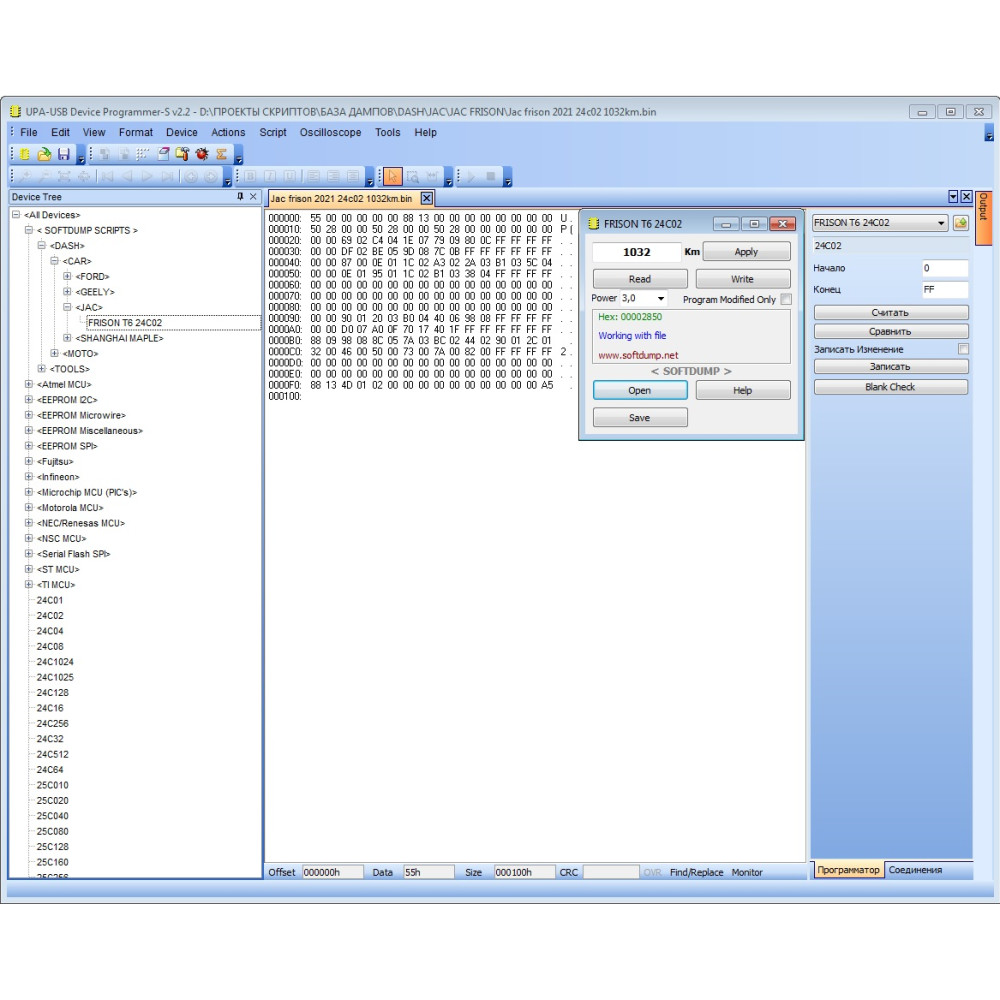1000x1000 pixels.
Task: Click Write in FRISON T6 dialog
Action: tap(743, 279)
